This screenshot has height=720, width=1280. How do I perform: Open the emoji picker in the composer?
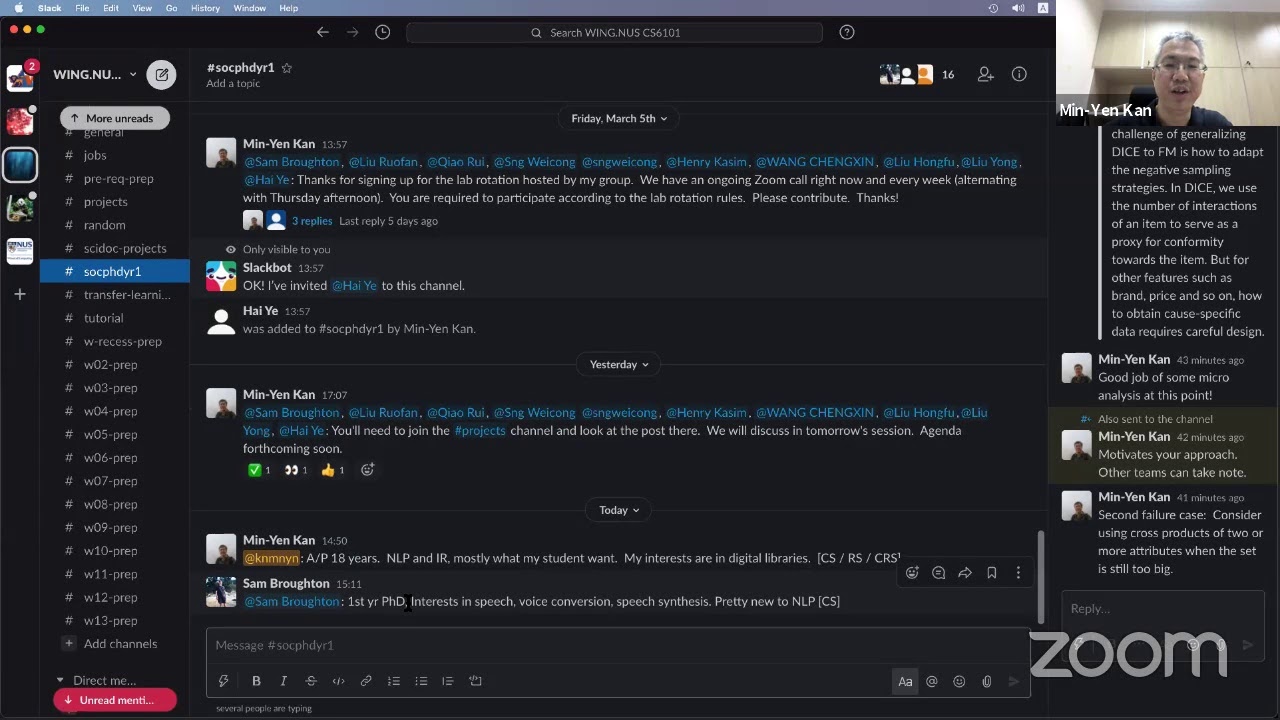pos(959,681)
